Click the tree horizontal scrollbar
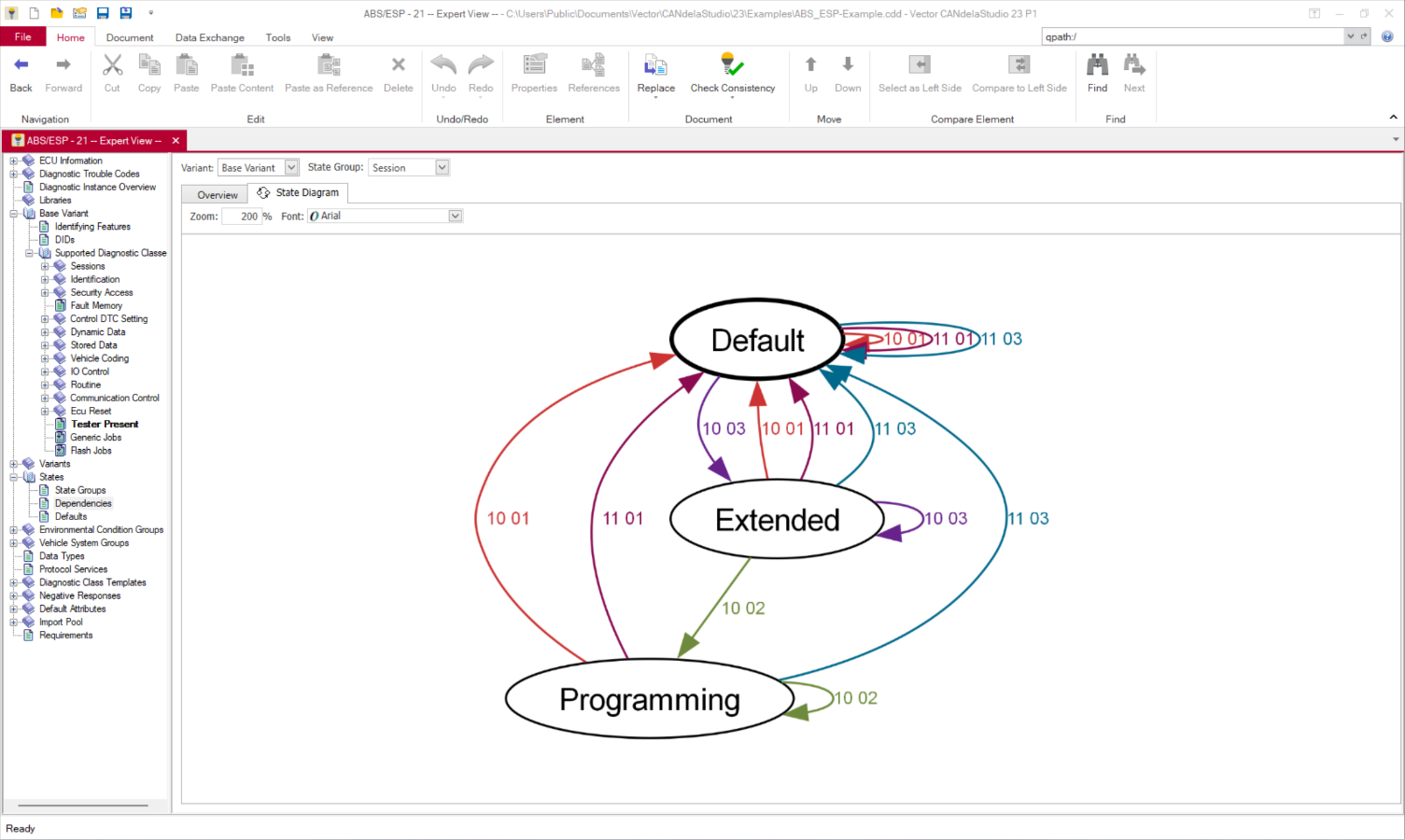This screenshot has height=840, width=1405. 82,805
